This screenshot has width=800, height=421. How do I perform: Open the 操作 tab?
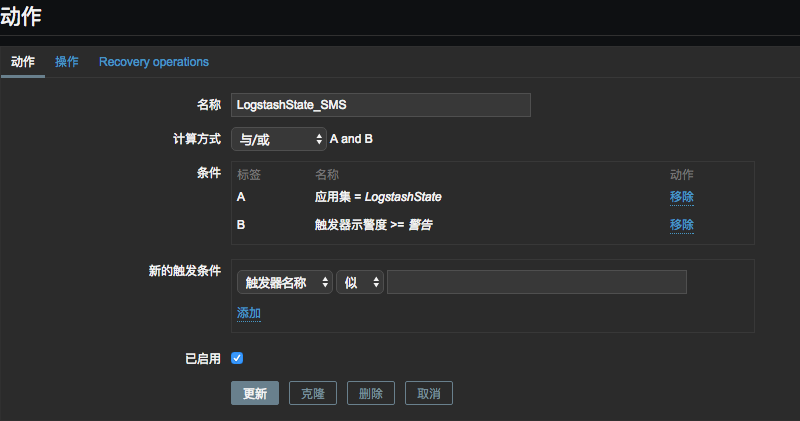click(67, 62)
